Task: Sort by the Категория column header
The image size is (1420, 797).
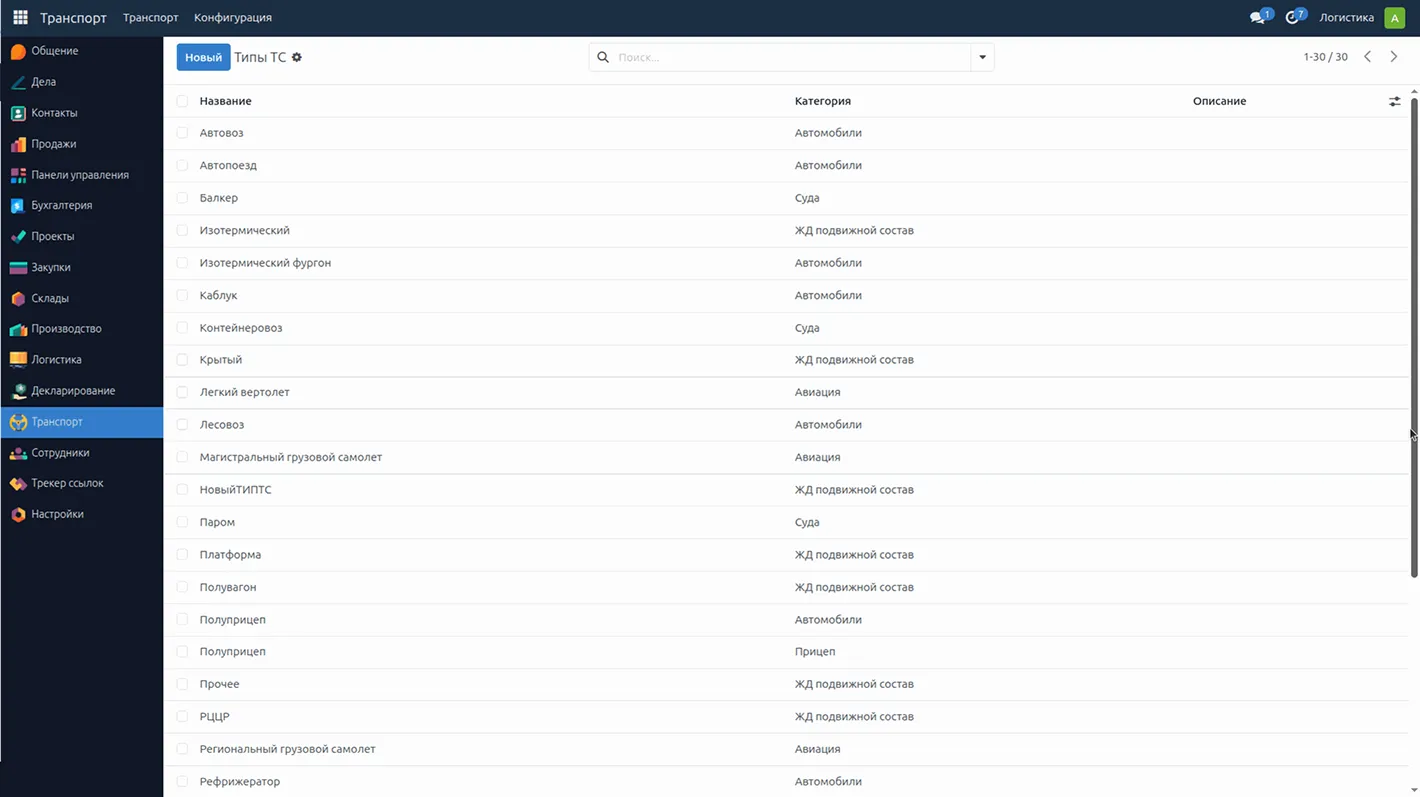Action: 823,101
